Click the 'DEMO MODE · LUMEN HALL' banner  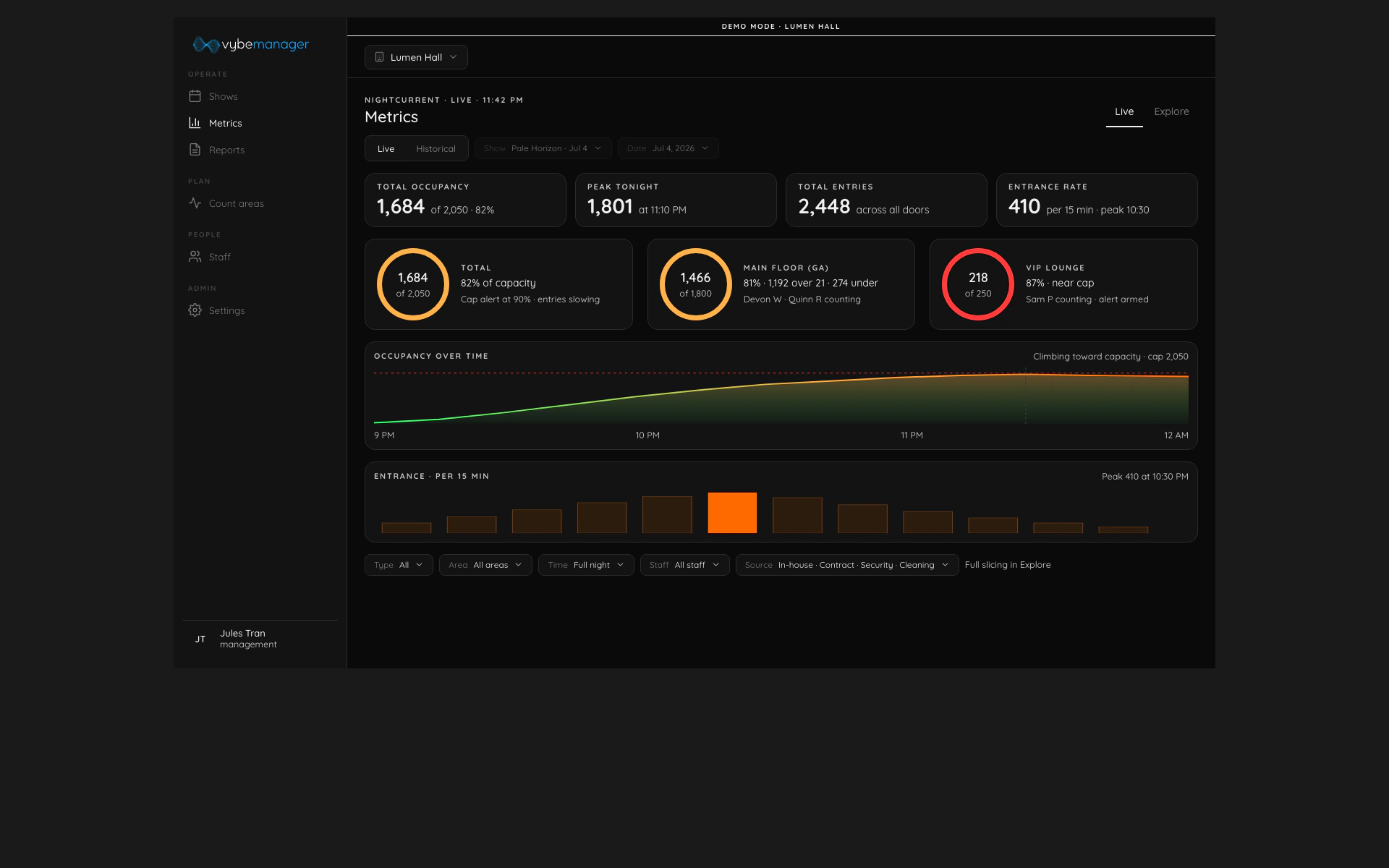pyautogui.click(x=781, y=27)
